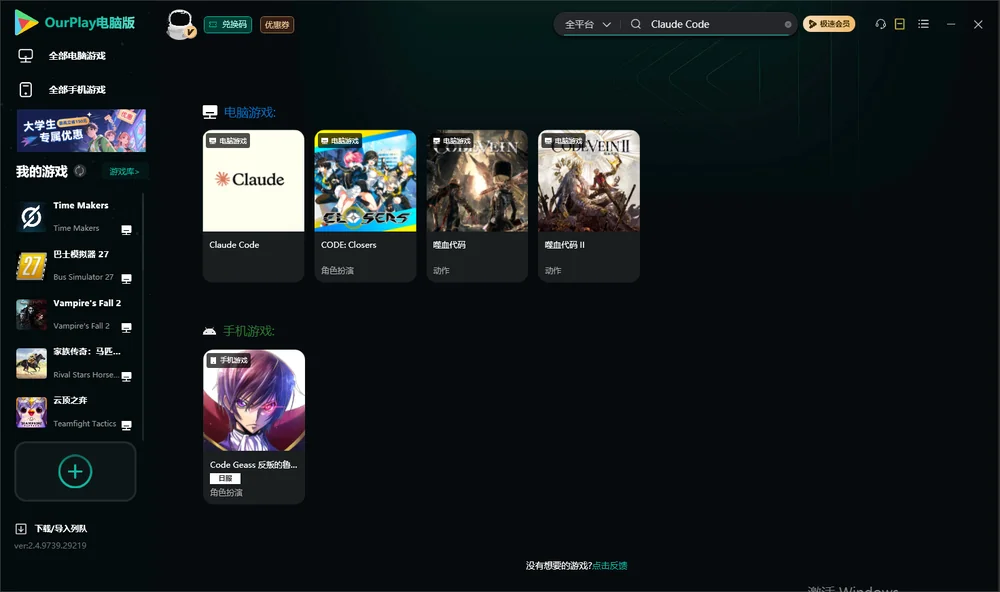This screenshot has height=592, width=1000.
Task: Open the 兑换码 redeem code button
Action: [x=228, y=25]
